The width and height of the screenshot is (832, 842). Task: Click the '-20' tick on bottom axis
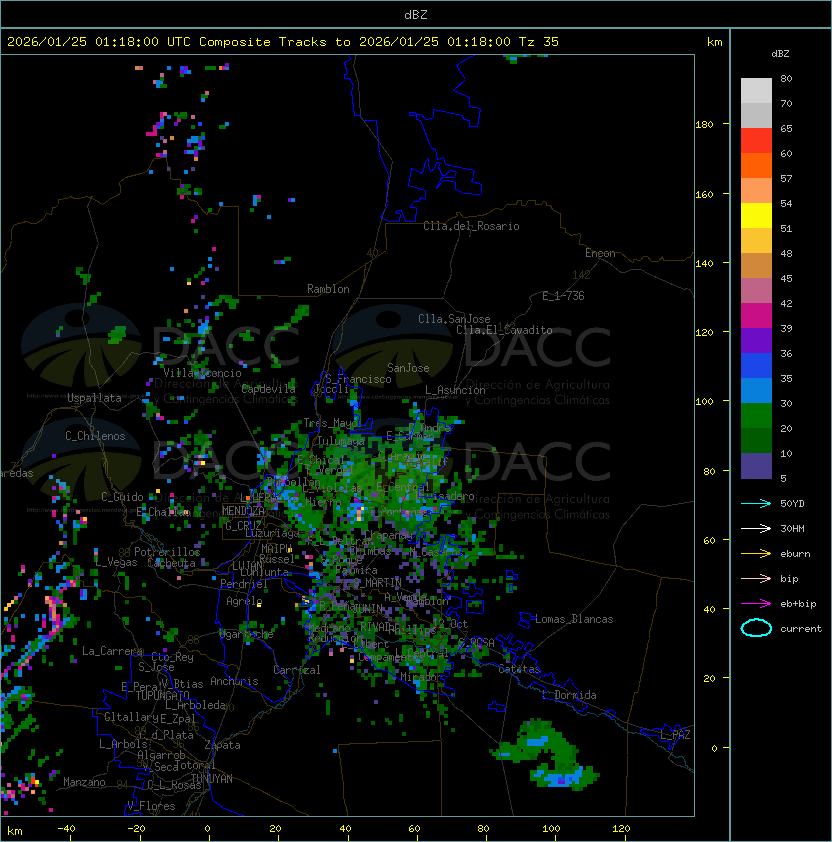point(136,829)
